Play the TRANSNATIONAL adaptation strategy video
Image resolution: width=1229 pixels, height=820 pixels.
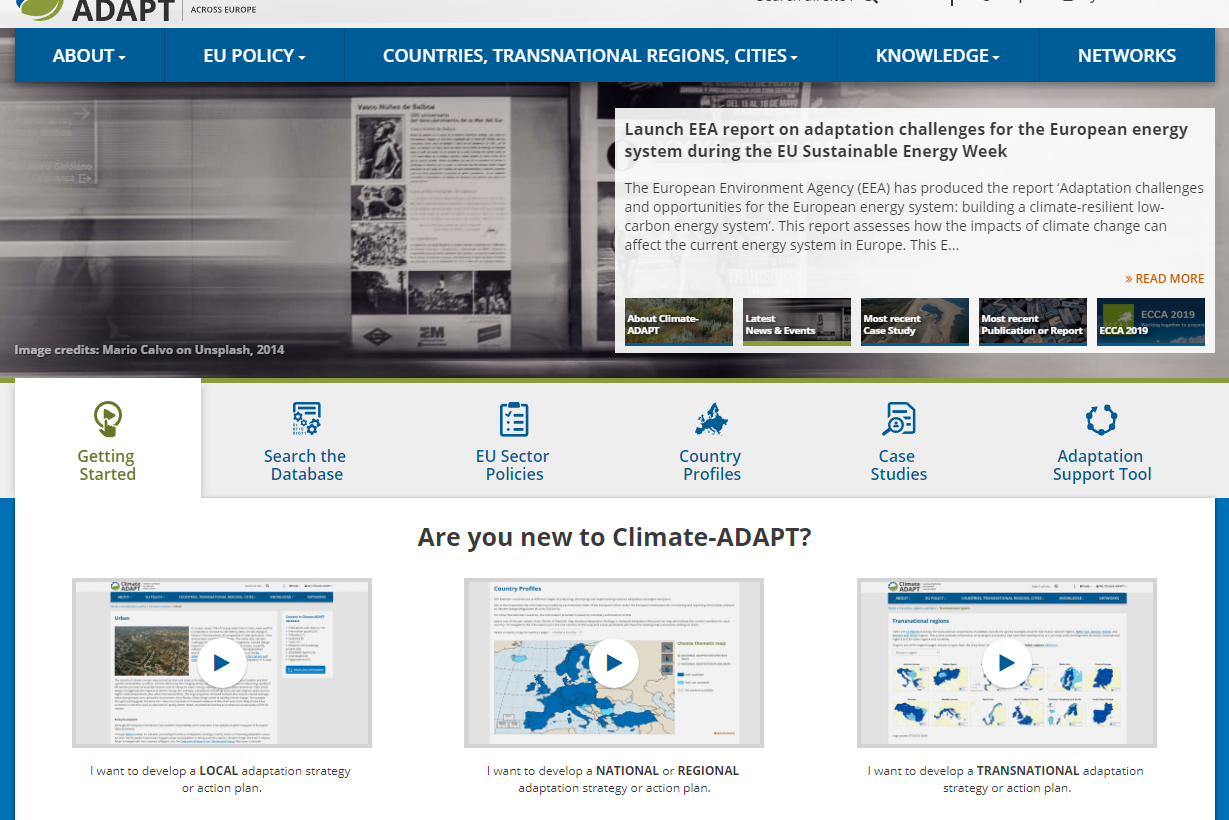pos(1007,663)
